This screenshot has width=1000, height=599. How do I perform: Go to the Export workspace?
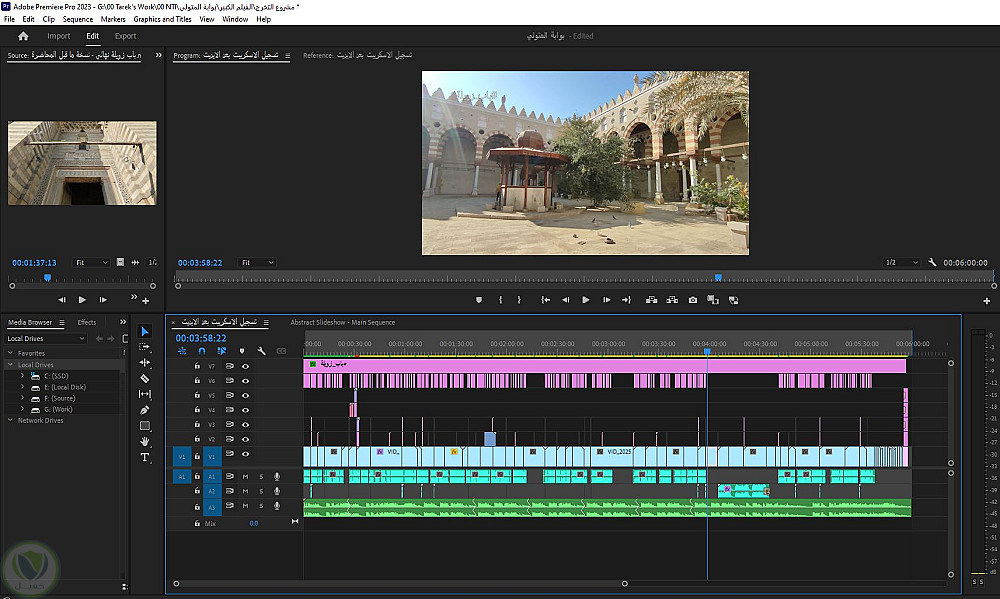tap(125, 36)
